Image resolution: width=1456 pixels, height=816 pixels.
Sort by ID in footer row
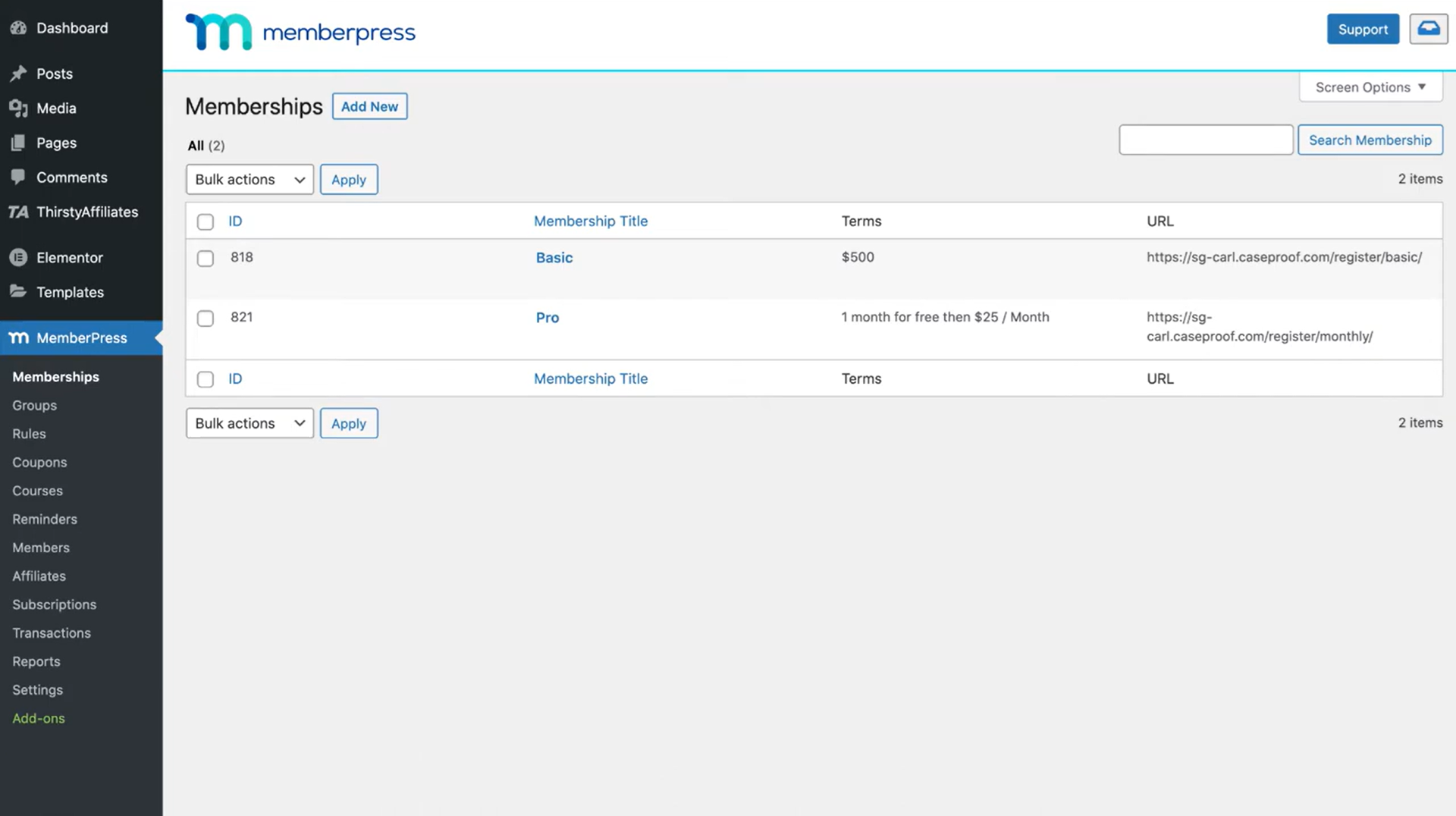pos(235,378)
